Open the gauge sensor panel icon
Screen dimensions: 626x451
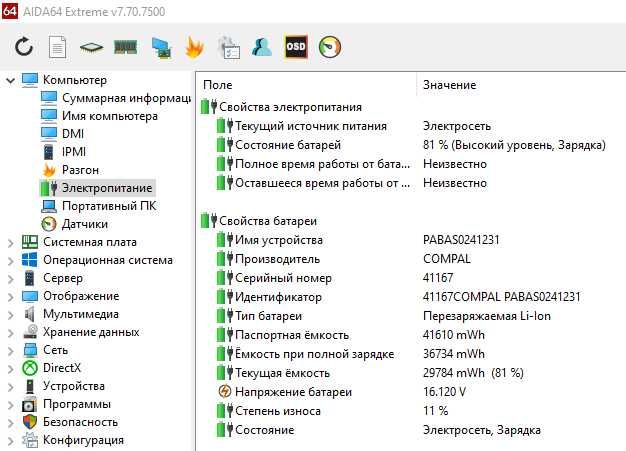click(330, 47)
